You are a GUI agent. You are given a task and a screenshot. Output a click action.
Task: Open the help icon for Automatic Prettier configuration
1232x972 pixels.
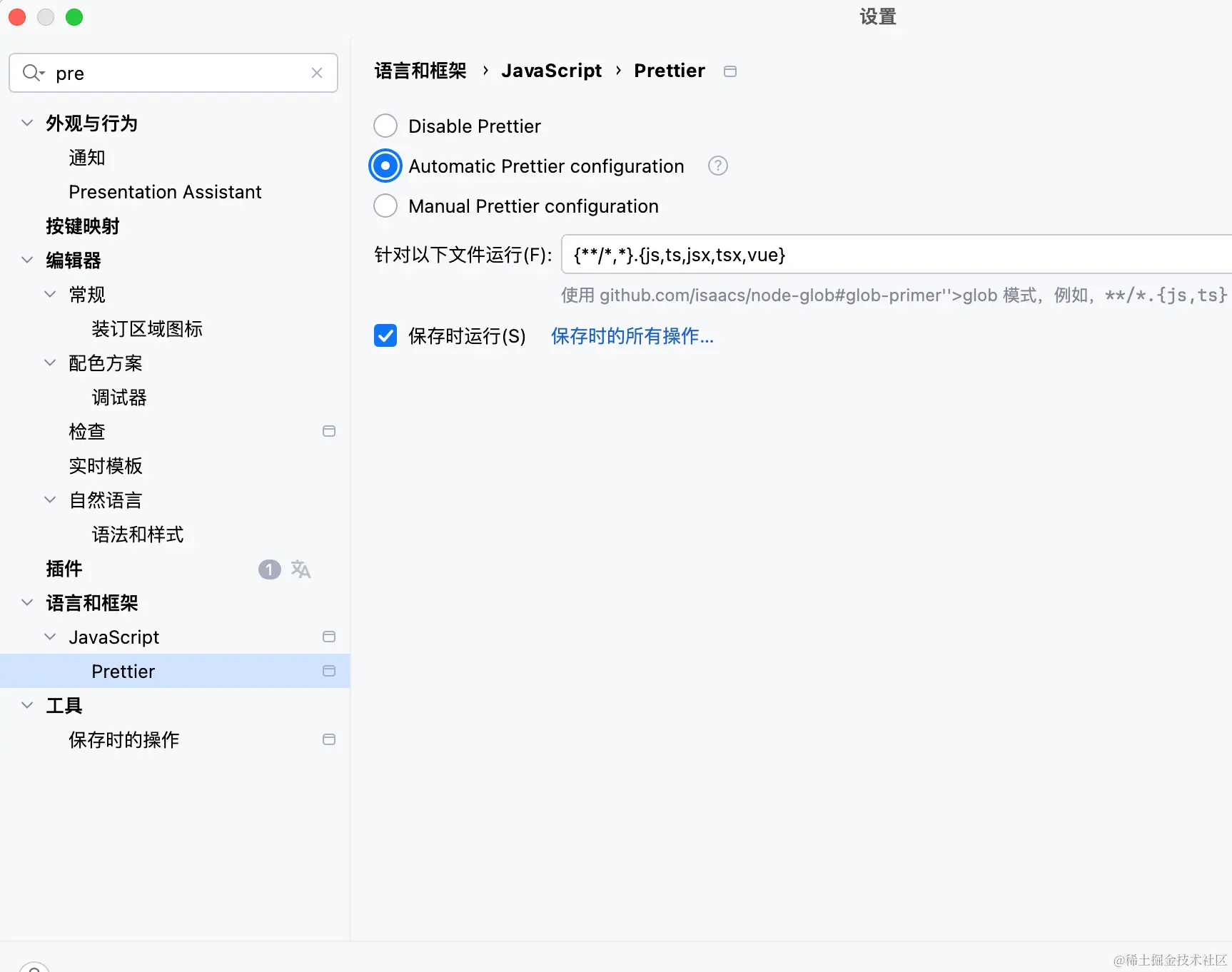pos(717,166)
